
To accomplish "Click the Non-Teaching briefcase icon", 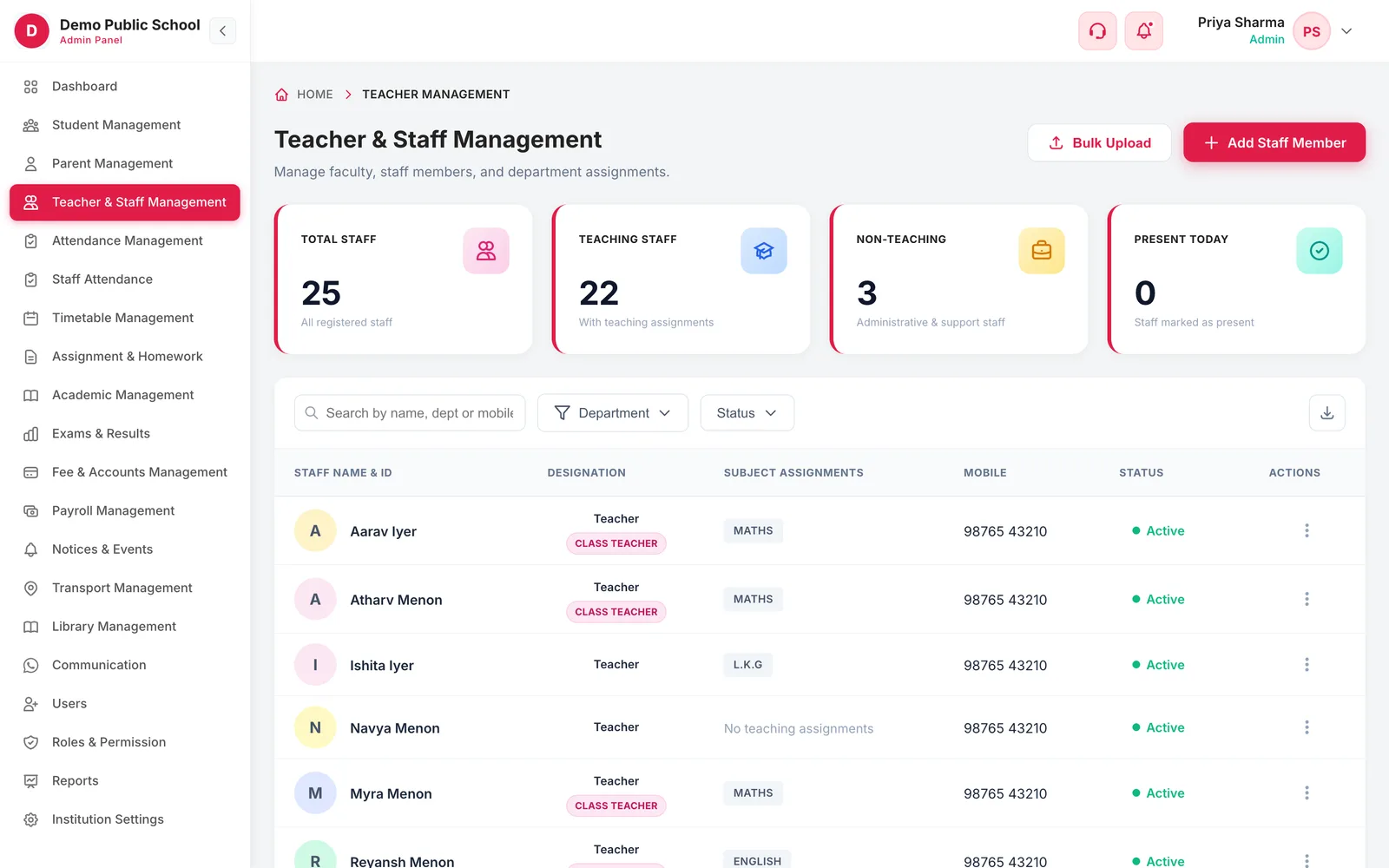I will 1042,251.
